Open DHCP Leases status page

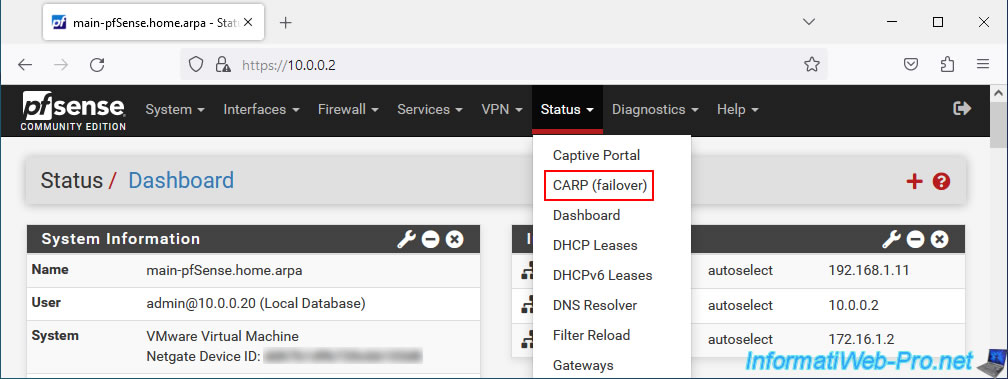[x=595, y=245]
